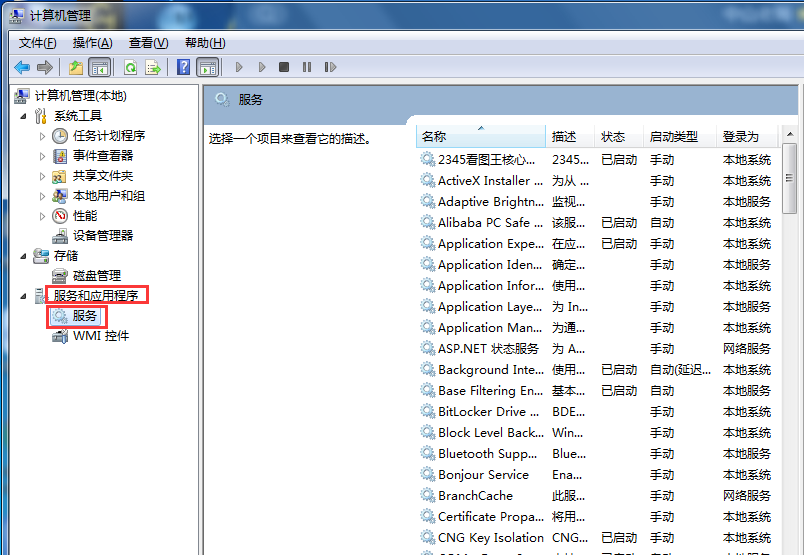804x555 pixels.
Task: Click the Forward arrow toolbar icon
Action: click(x=45, y=67)
